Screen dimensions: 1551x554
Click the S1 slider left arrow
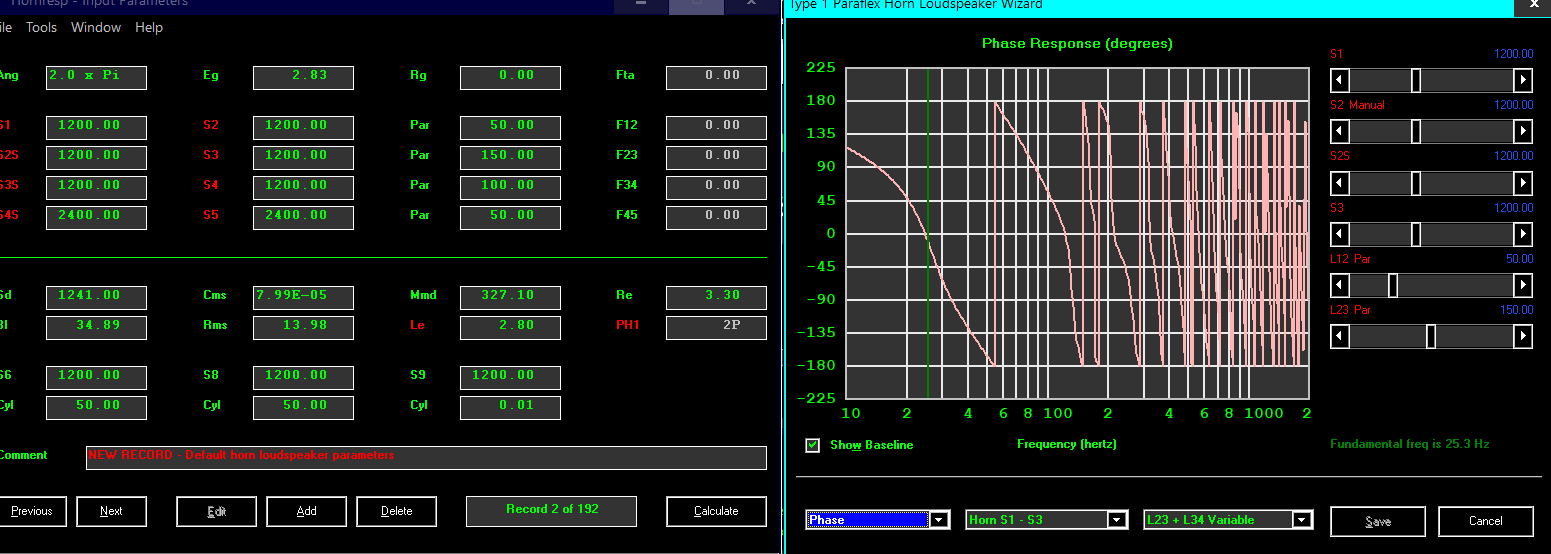click(x=1340, y=80)
